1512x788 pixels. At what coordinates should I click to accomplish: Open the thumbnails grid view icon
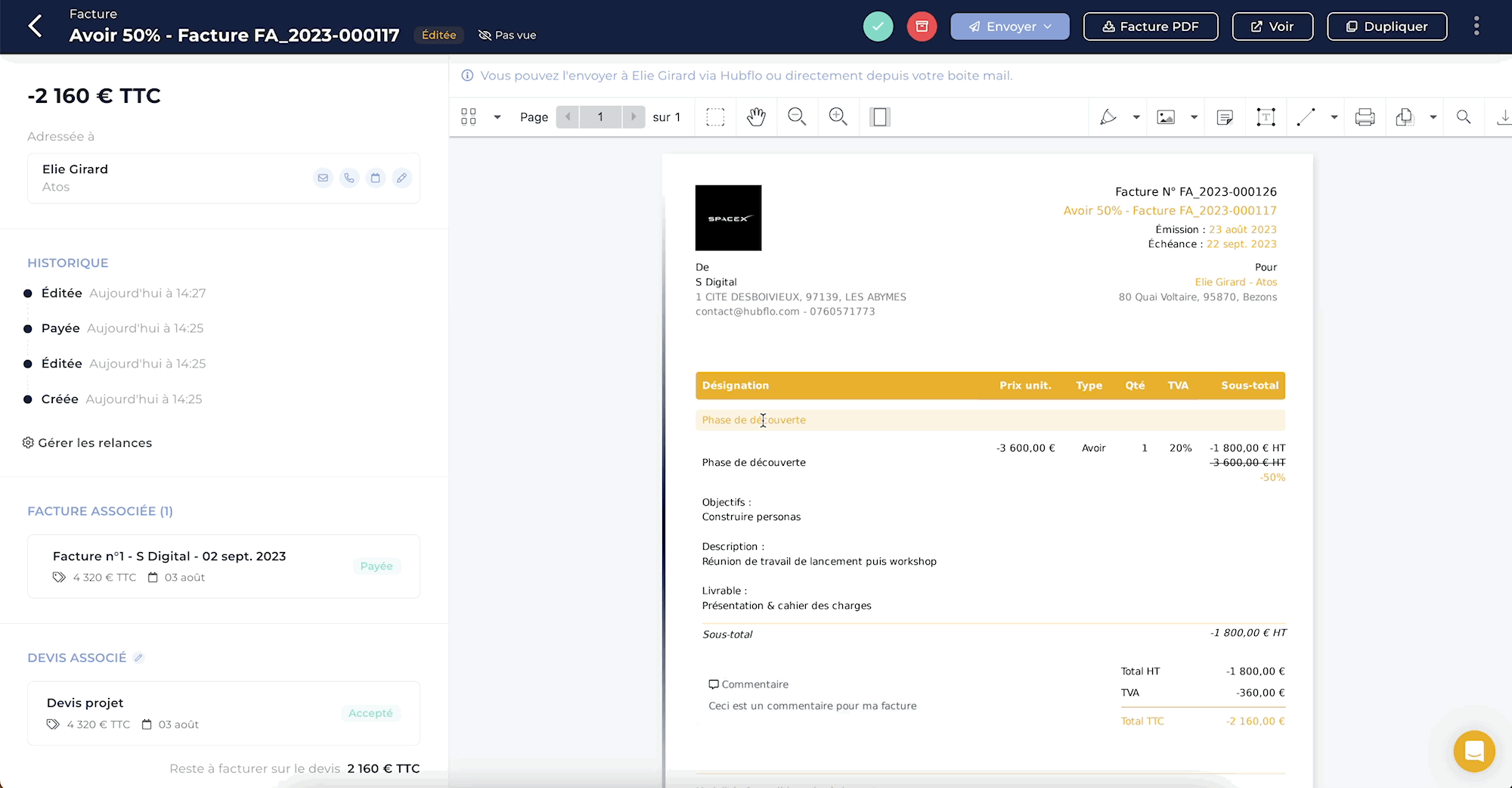point(469,116)
